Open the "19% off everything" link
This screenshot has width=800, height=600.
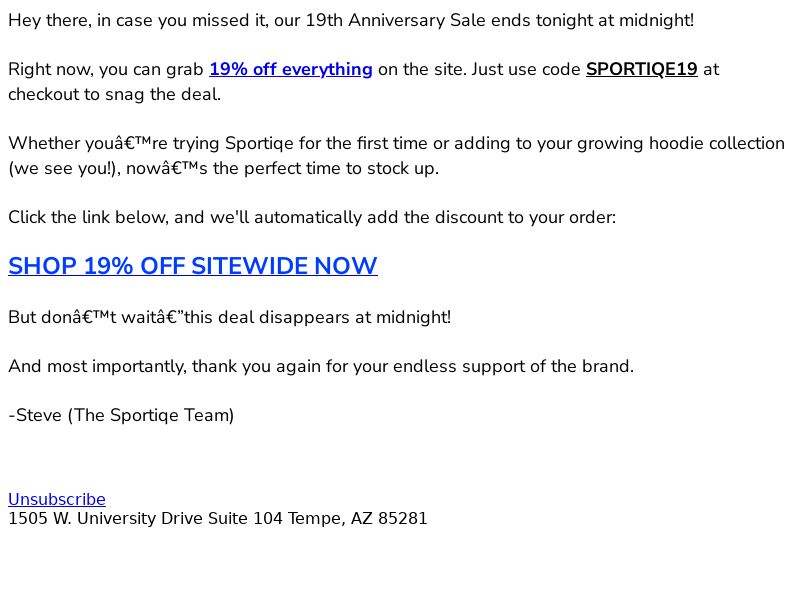(x=291, y=69)
